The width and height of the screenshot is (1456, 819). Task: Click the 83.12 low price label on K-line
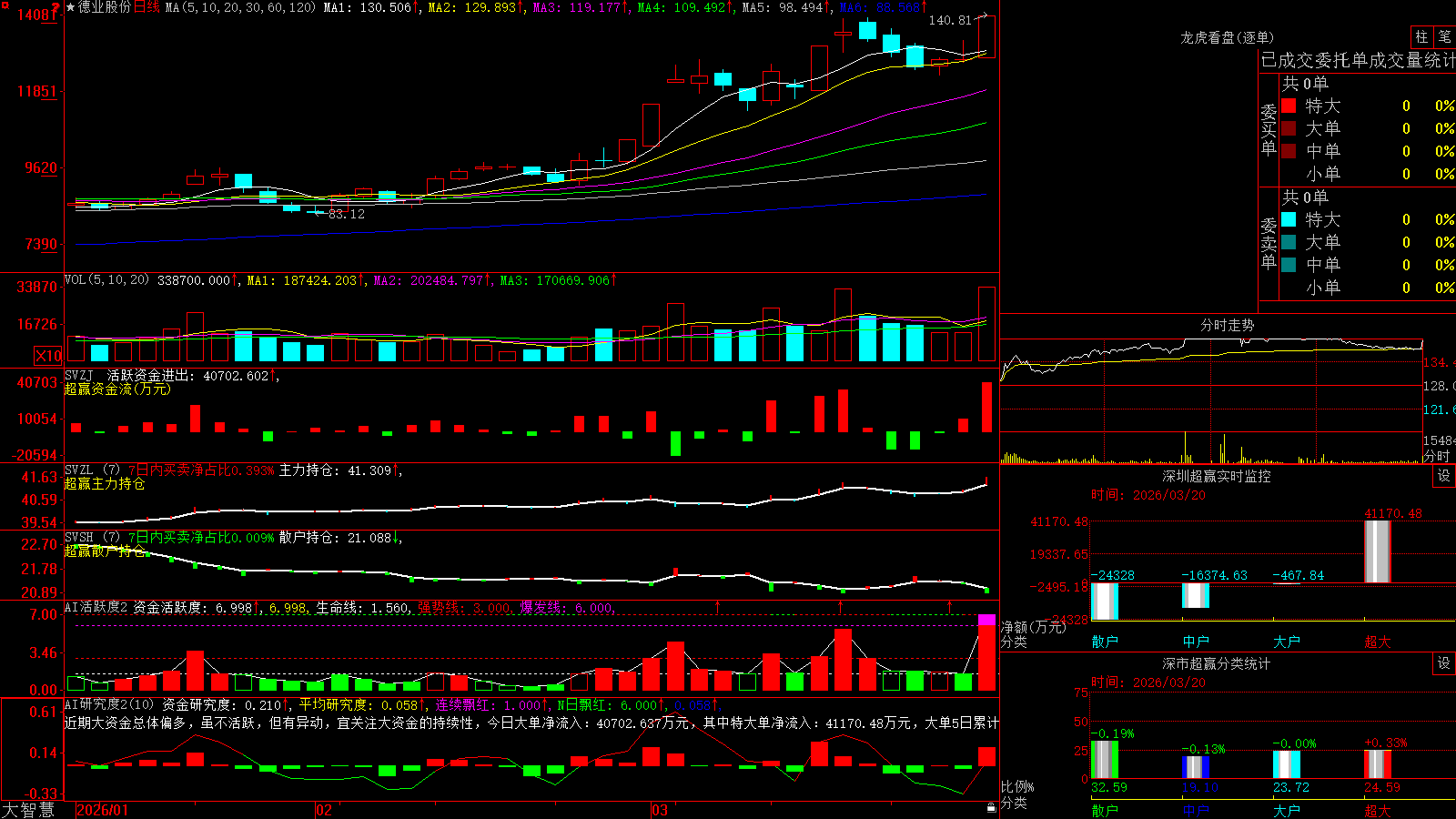347,214
